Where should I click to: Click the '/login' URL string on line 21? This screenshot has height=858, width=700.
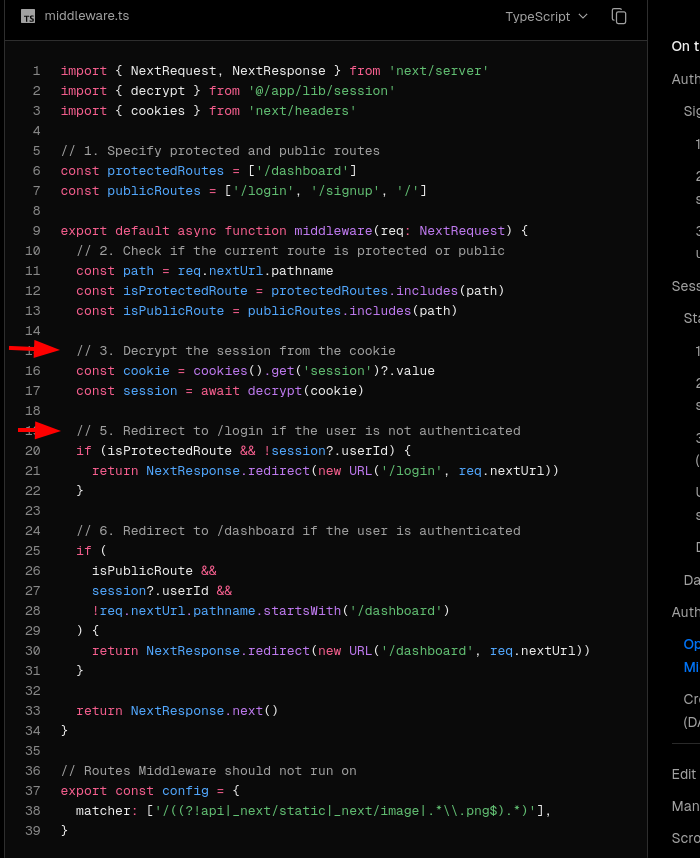click(x=412, y=471)
